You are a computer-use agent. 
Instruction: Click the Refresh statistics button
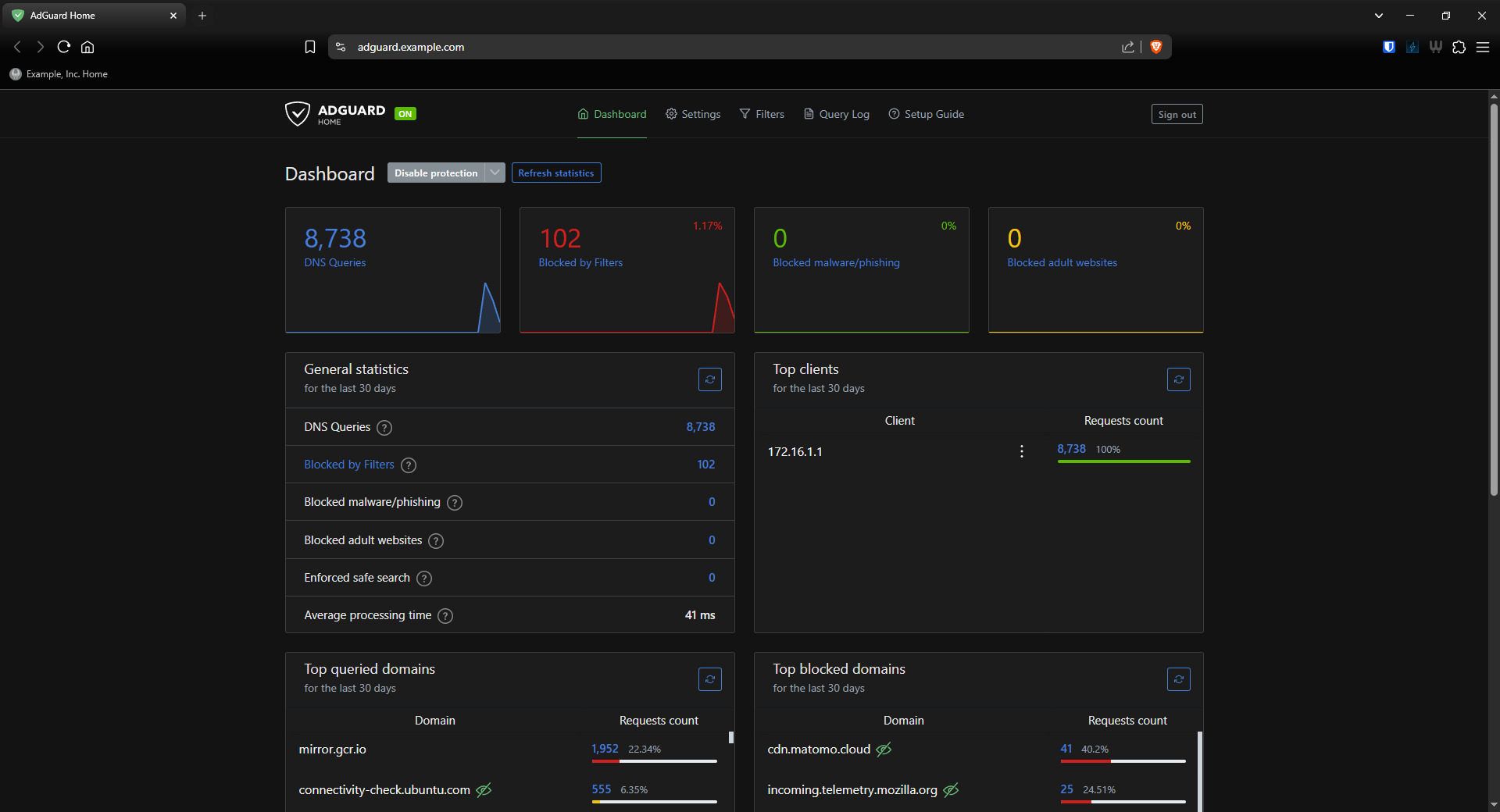pyautogui.click(x=555, y=173)
